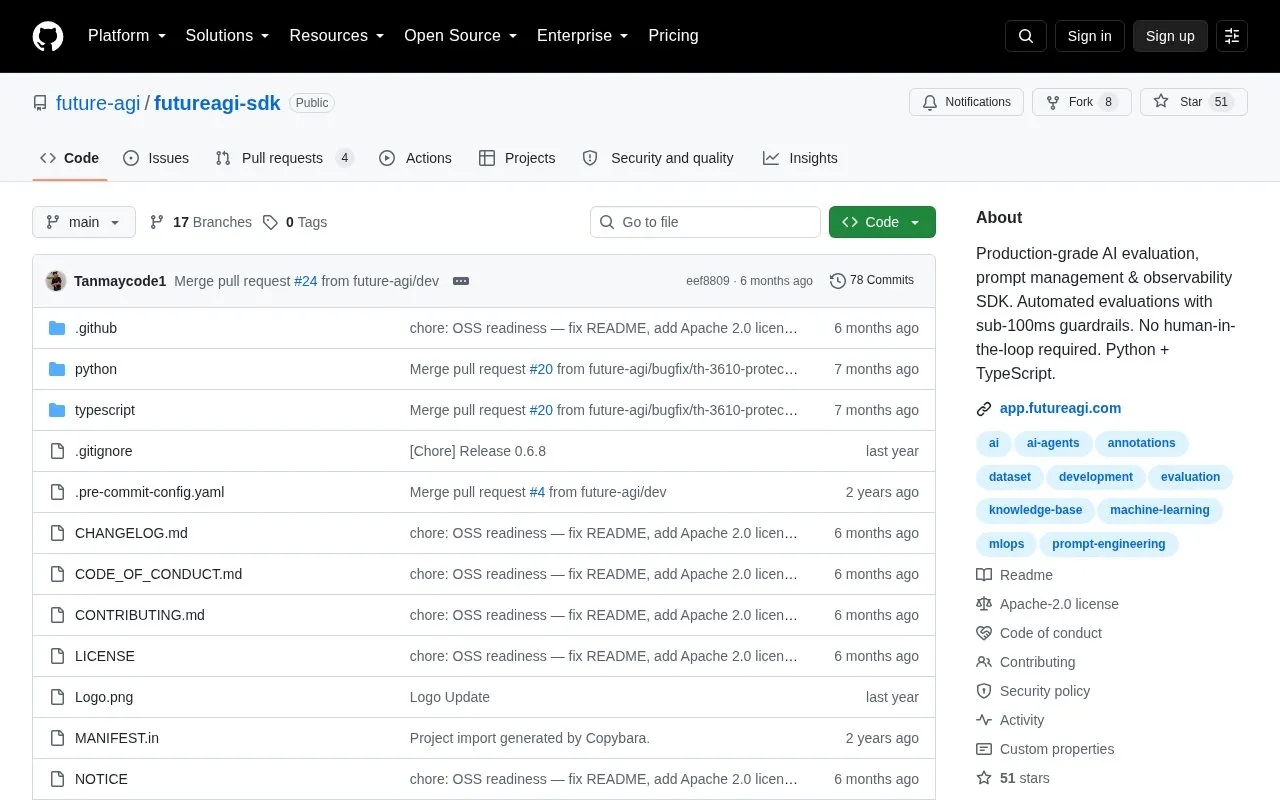Image resolution: width=1280 pixels, height=800 pixels.
Task: Click the LICENSE file icon
Action: click(x=57, y=656)
